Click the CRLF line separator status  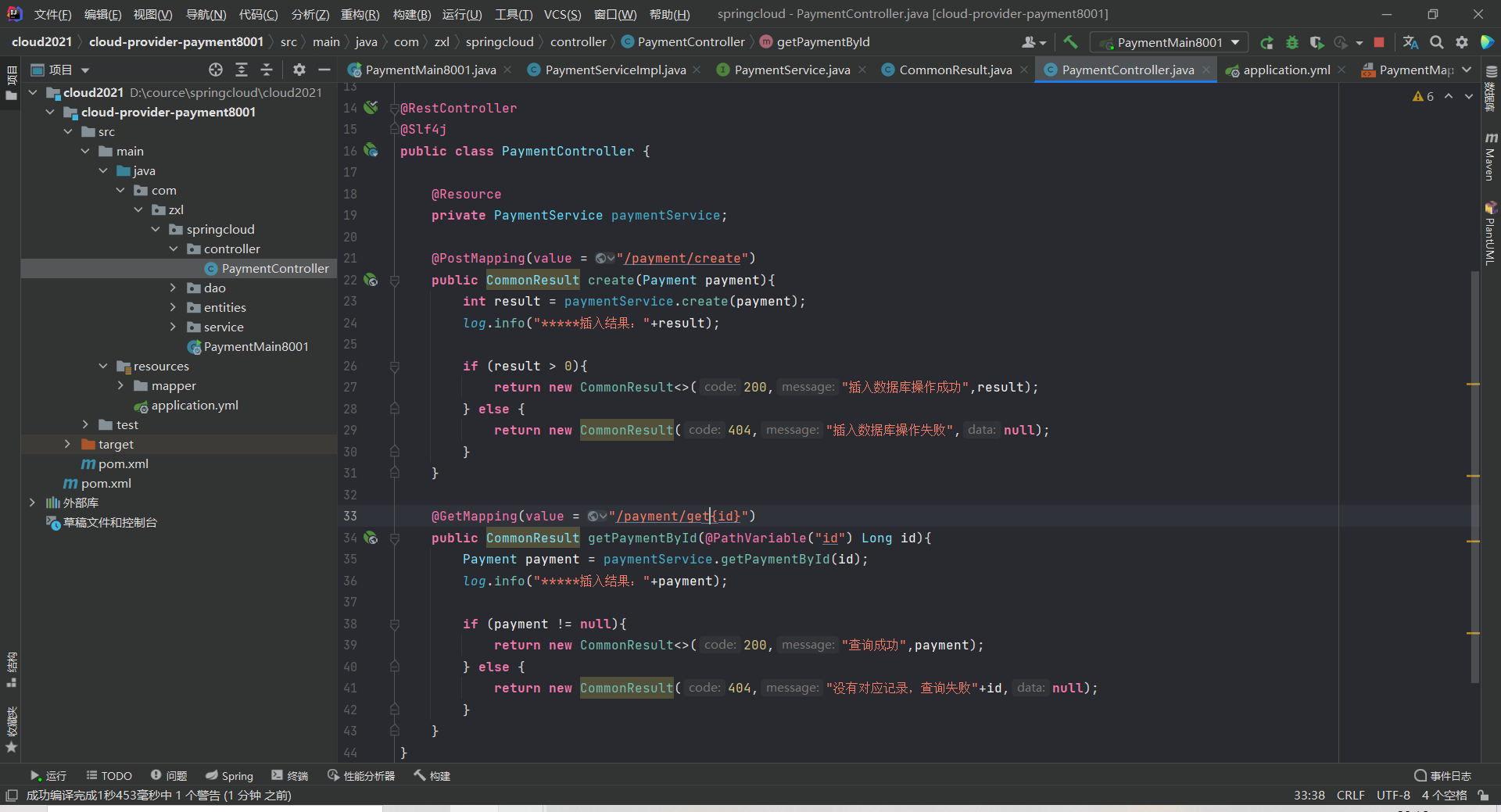[1351, 795]
